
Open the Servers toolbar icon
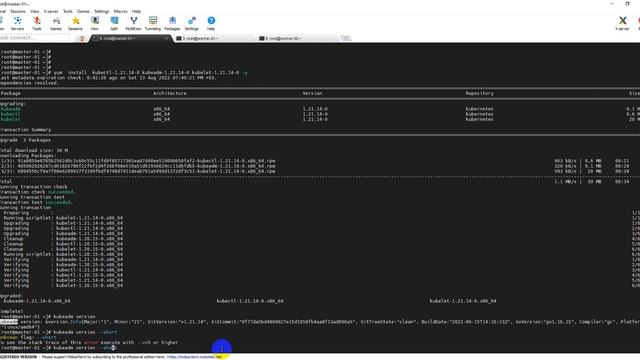(x=17, y=23)
